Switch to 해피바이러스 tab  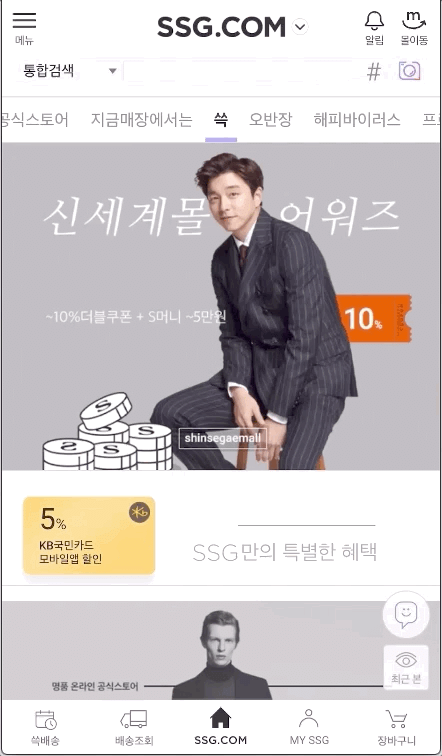pos(357,120)
